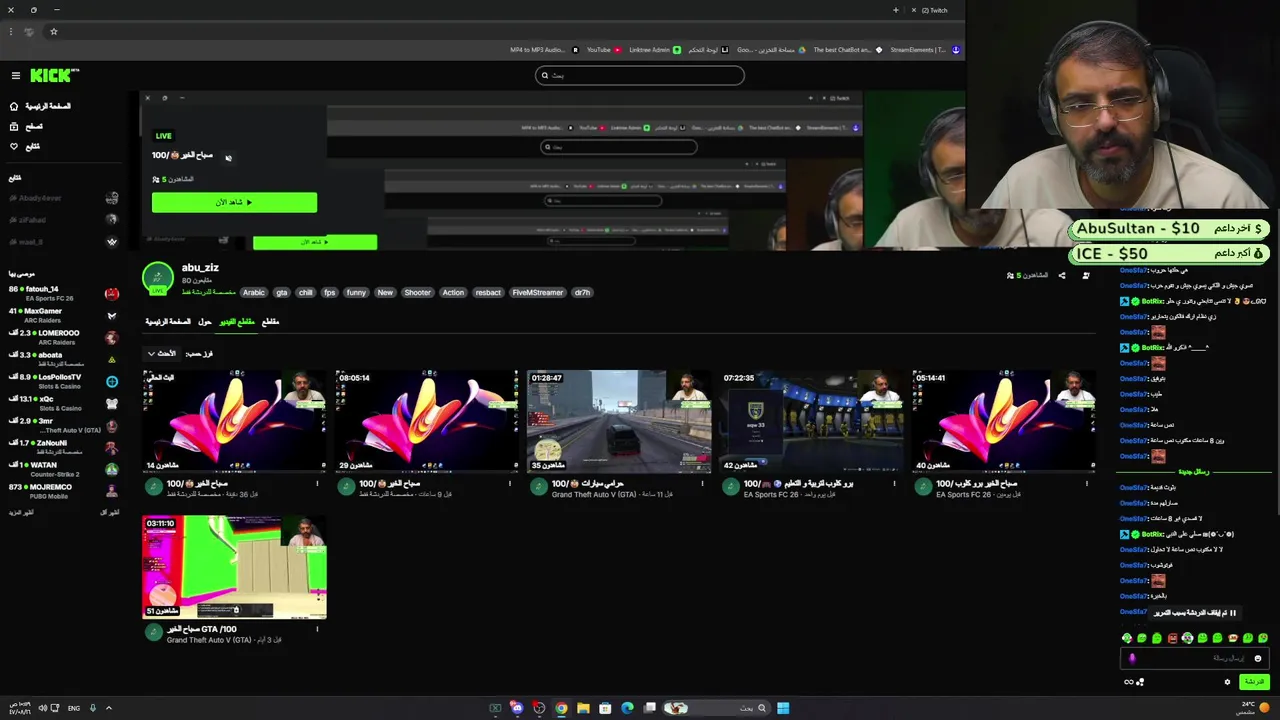Open options menu for the 03:11:10 video
Viewport: 1280px width, 720px height.
tap(317, 630)
